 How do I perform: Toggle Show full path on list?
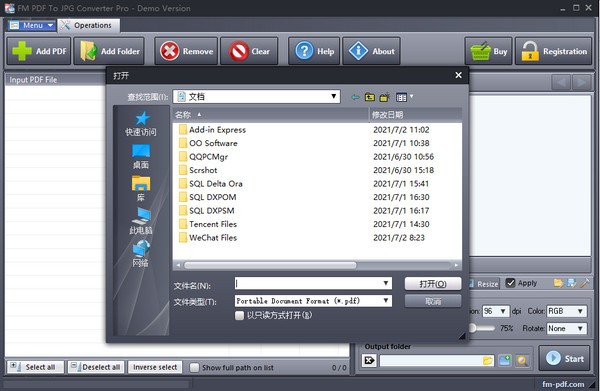point(194,368)
